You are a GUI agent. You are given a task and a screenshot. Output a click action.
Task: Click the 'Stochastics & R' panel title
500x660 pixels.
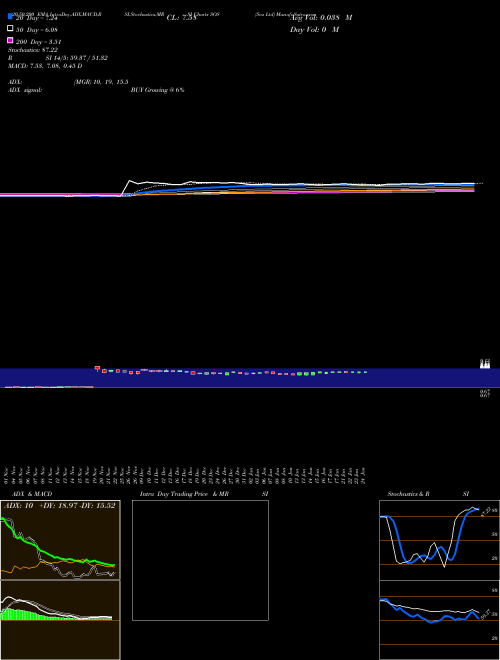408,494
